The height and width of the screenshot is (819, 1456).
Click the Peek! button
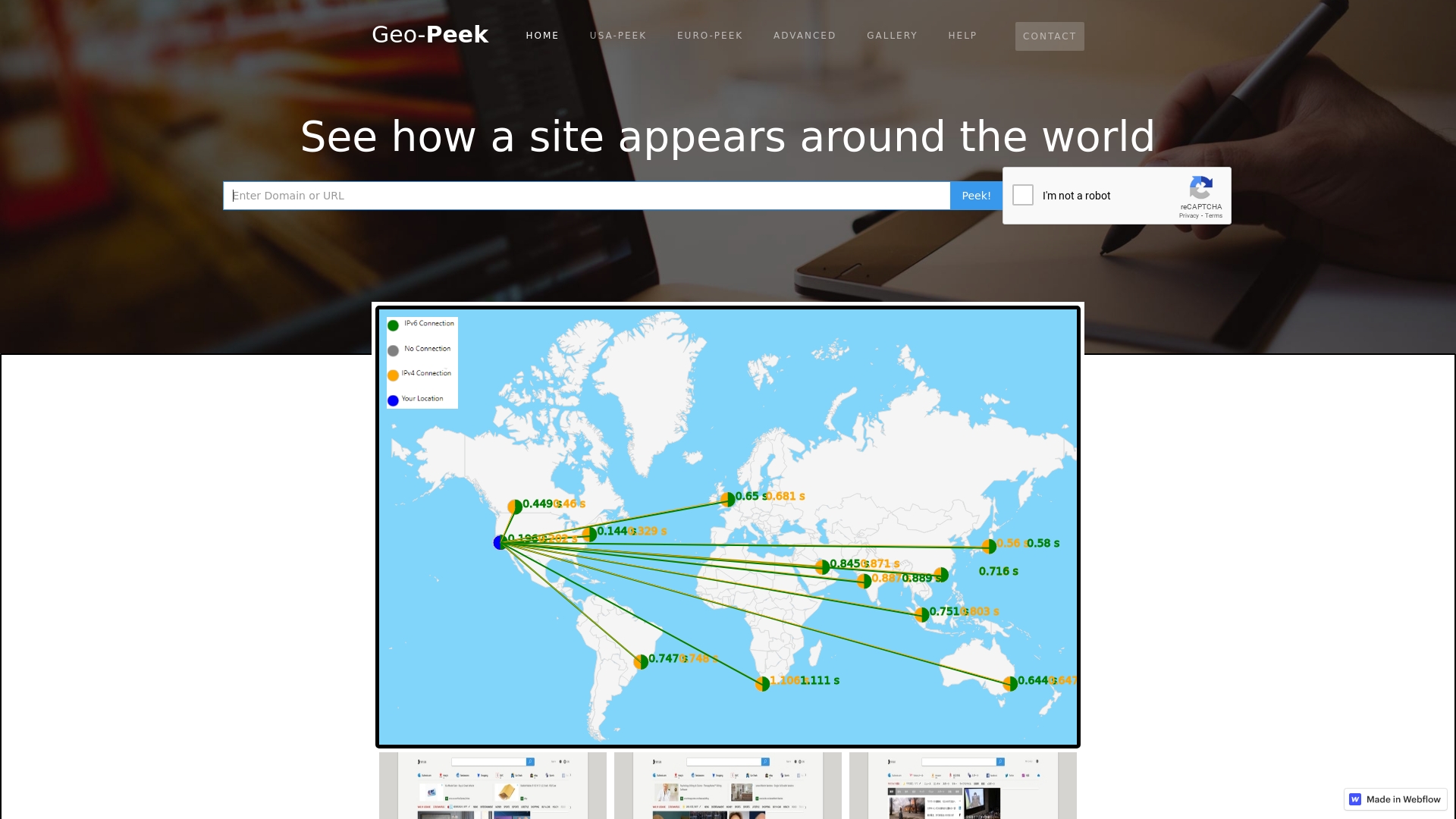pyautogui.click(x=976, y=196)
